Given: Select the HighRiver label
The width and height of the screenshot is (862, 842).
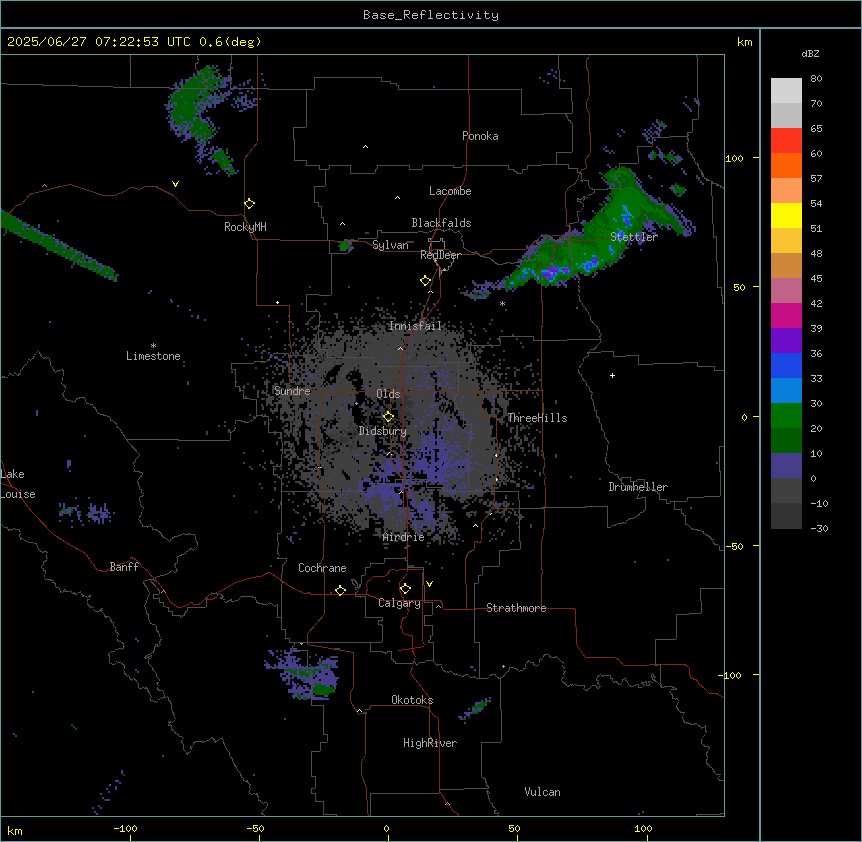Looking at the screenshot, I should [430, 743].
